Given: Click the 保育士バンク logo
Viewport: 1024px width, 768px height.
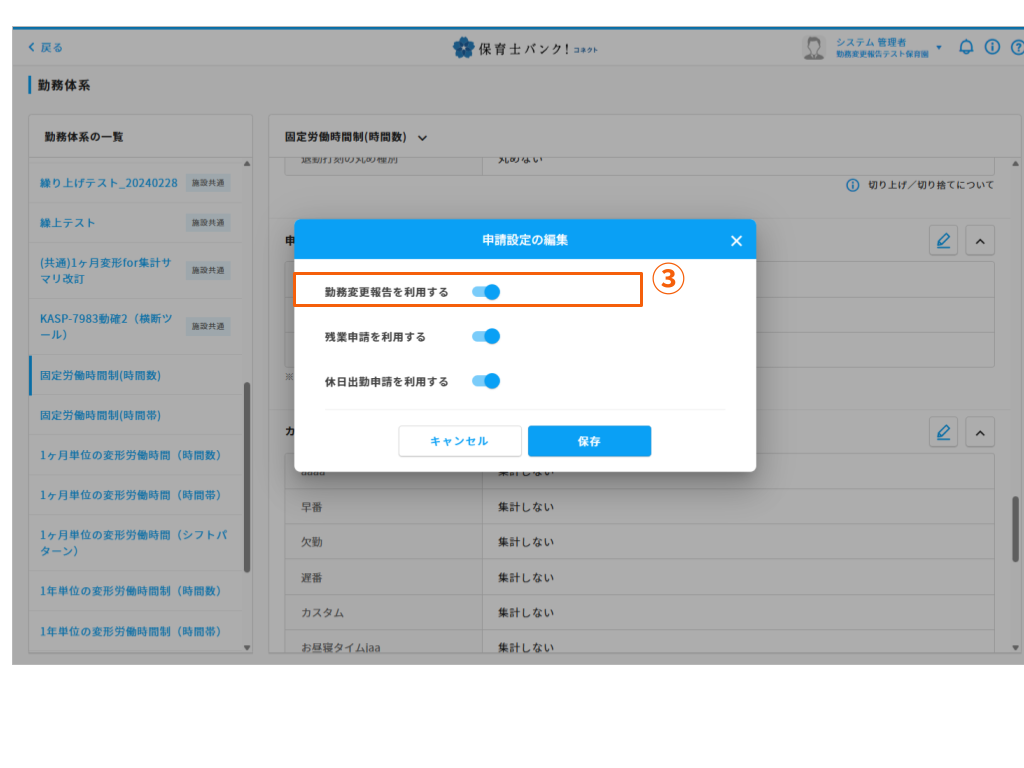Looking at the screenshot, I should 524,48.
